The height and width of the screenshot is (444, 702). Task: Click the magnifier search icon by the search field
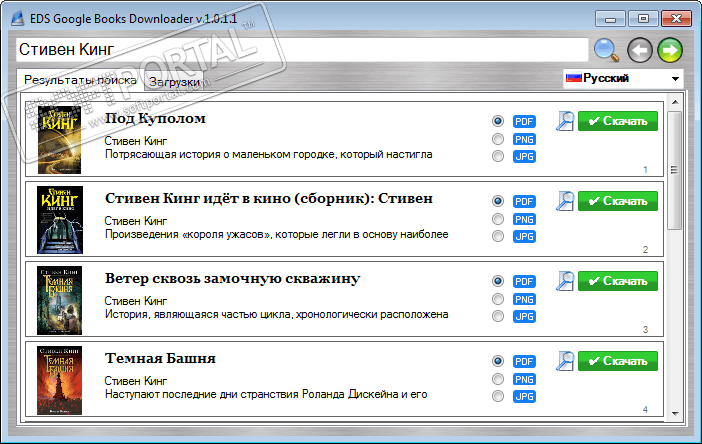(x=607, y=50)
